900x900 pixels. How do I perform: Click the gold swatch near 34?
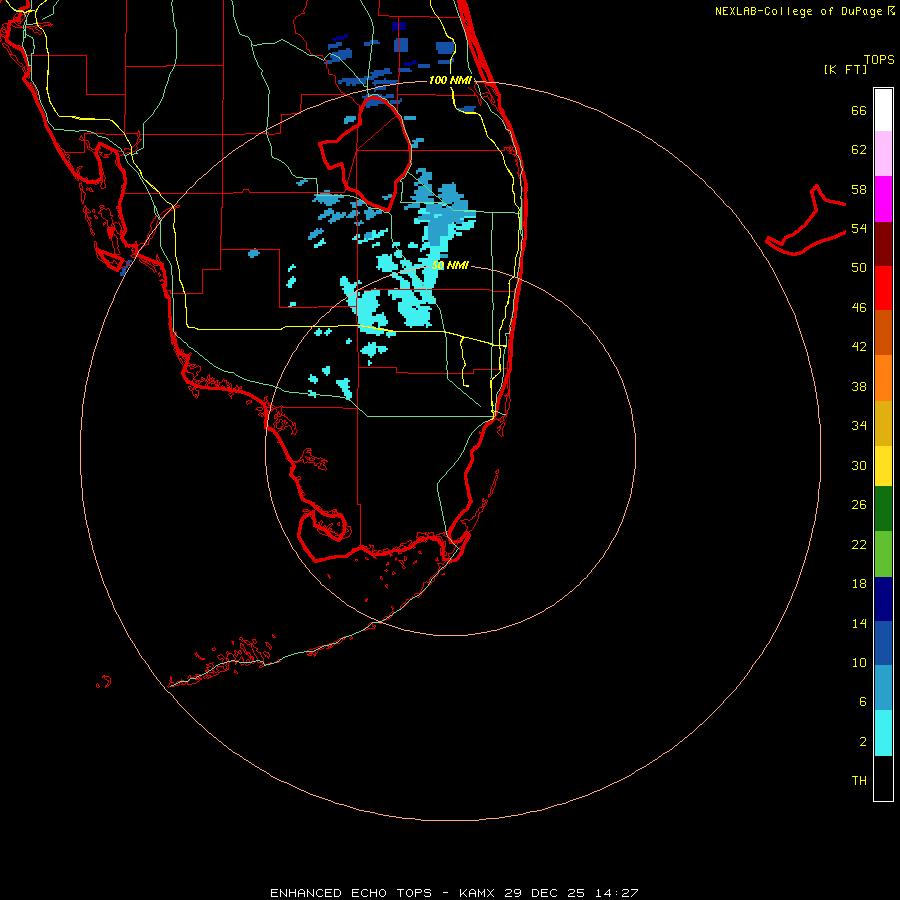883,423
